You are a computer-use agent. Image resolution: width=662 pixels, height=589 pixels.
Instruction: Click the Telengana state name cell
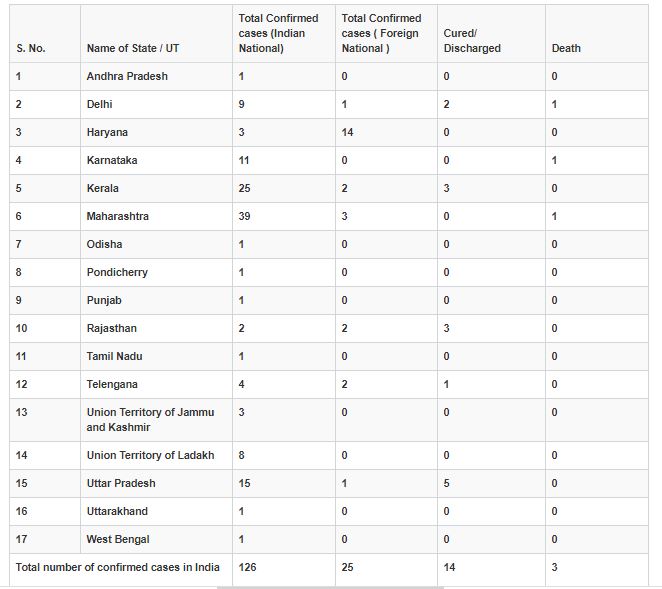pyautogui.click(x=112, y=384)
